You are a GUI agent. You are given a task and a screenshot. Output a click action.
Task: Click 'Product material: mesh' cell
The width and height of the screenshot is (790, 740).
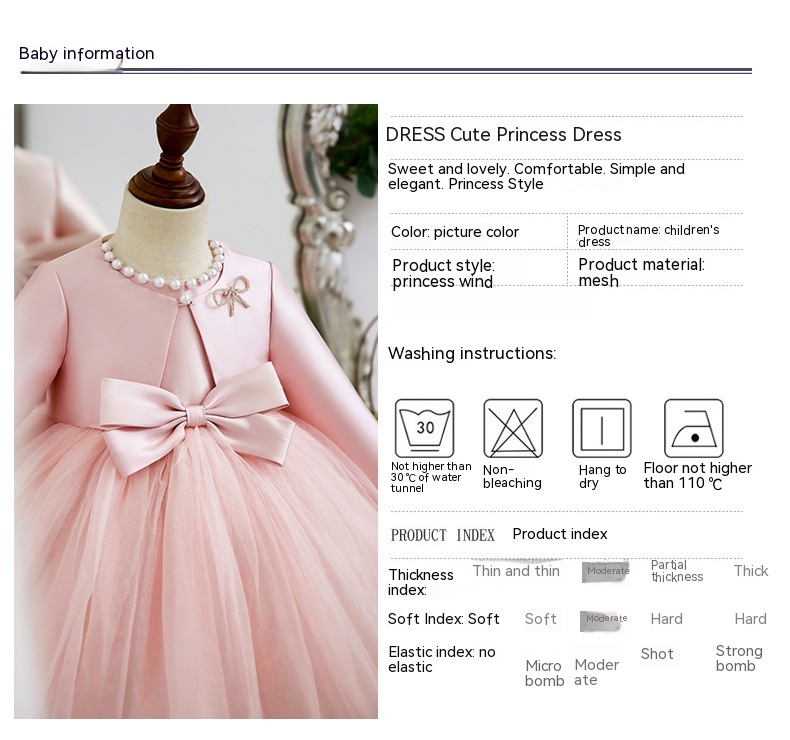pos(641,272)
